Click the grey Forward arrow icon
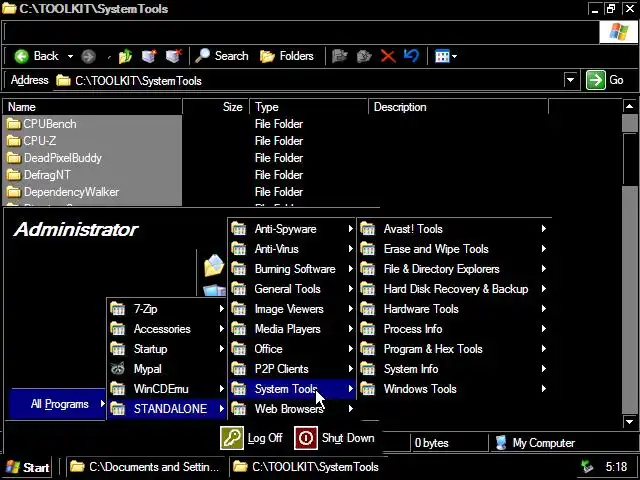 click(88, 56)
